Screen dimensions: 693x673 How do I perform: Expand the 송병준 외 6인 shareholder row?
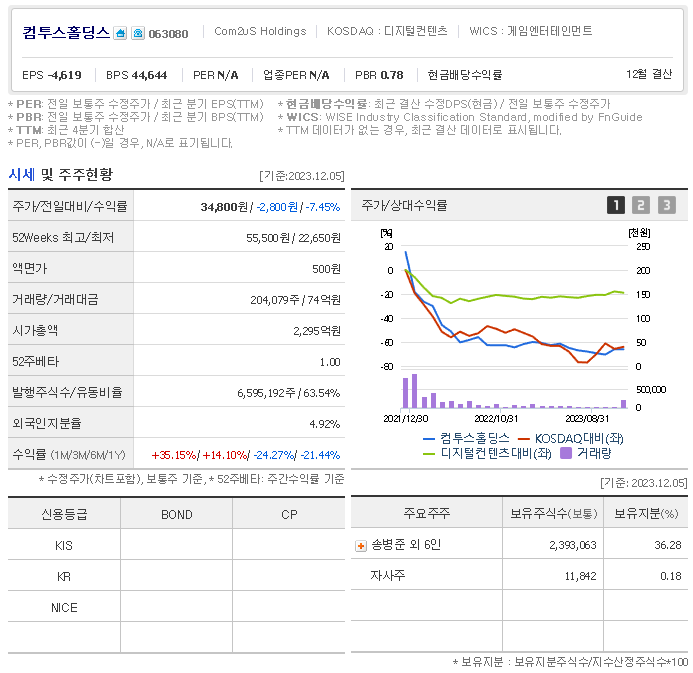tap(361, 546)
